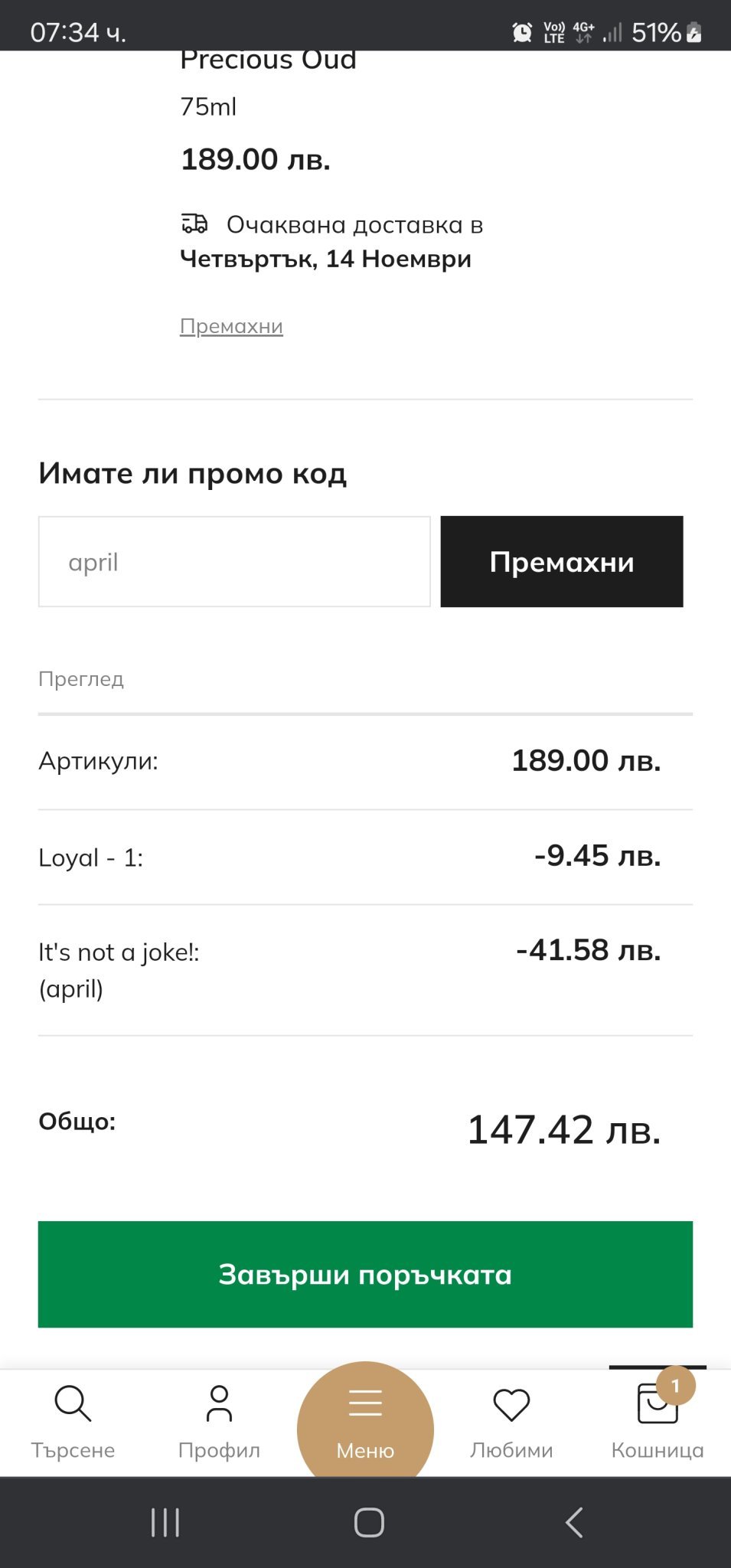Open the Профил person icon
Screen dimensions: 731x1568
(219, 1403)
